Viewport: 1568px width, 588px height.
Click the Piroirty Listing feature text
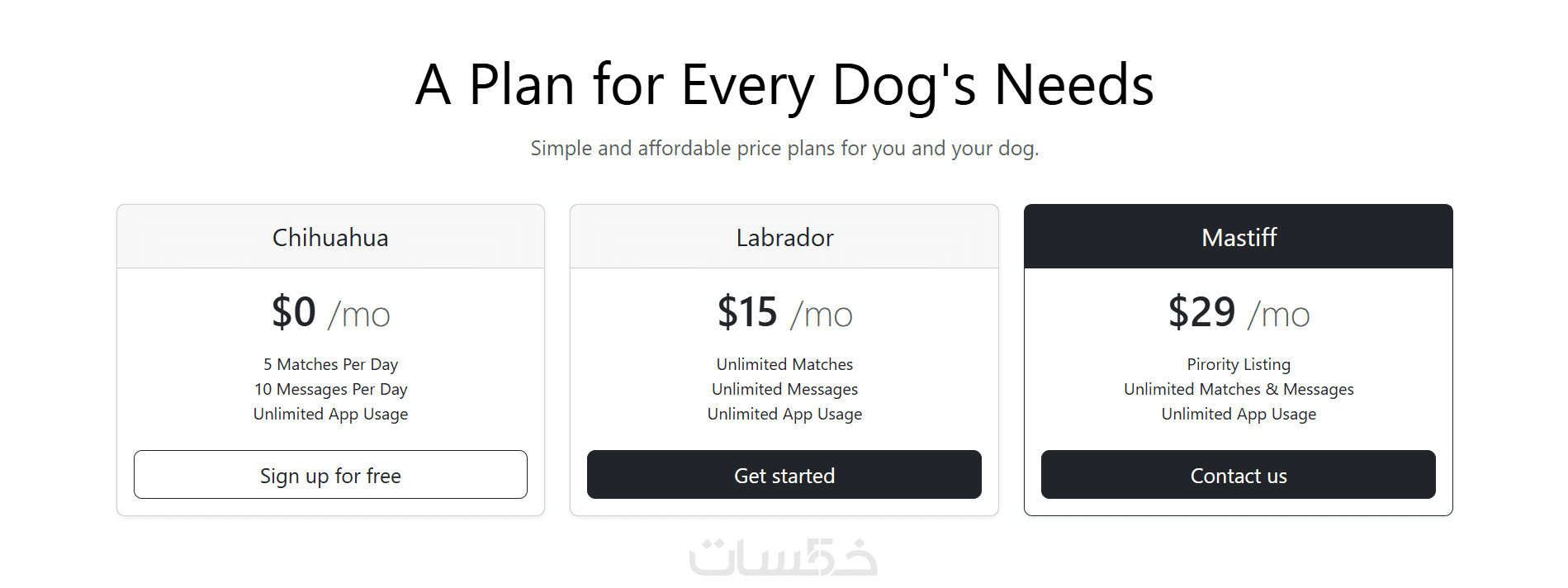point(1238,364)
